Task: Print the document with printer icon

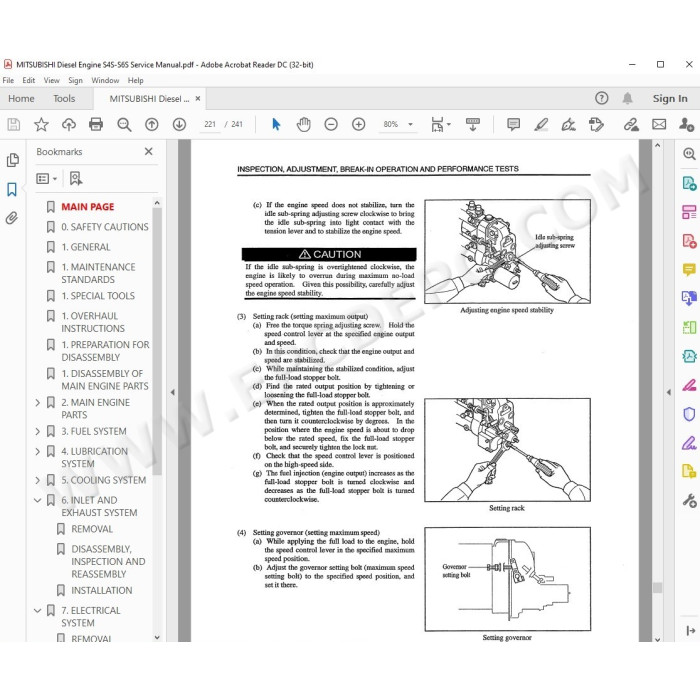Action: [96, 124]
